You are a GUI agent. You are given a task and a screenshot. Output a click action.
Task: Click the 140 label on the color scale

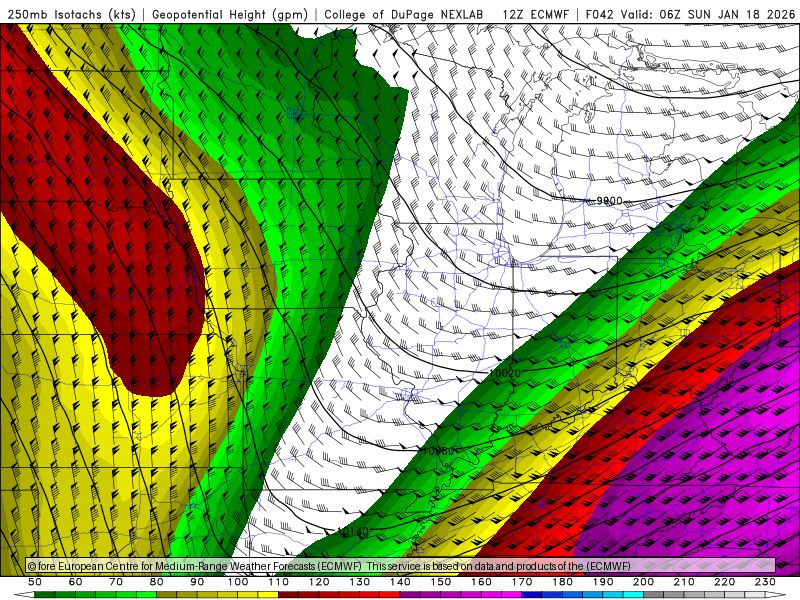tap(400, 582)
